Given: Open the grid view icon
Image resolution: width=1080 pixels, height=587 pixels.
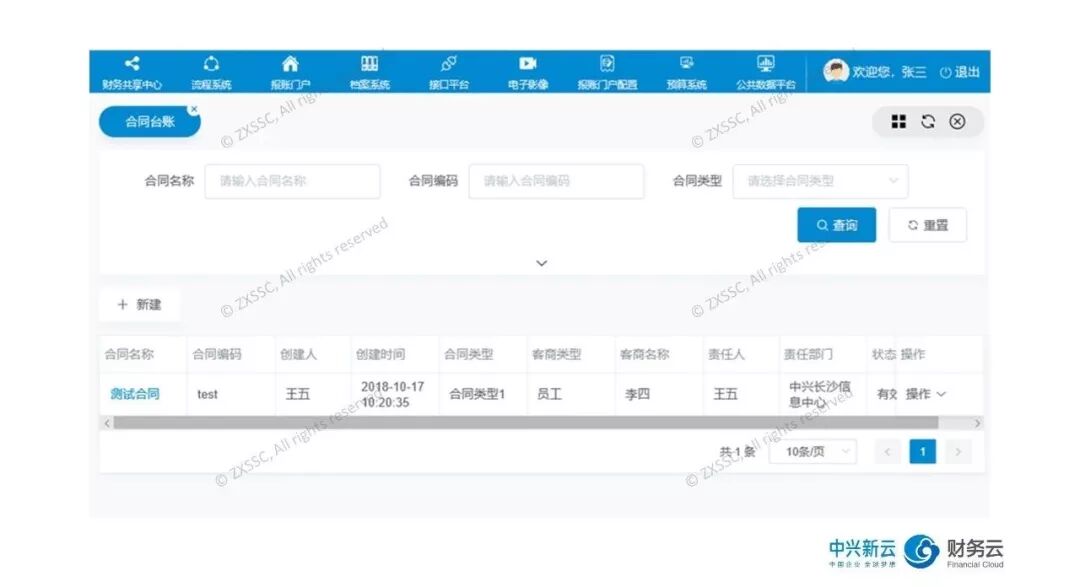Looking at the screenshot, I should [898, 122].
